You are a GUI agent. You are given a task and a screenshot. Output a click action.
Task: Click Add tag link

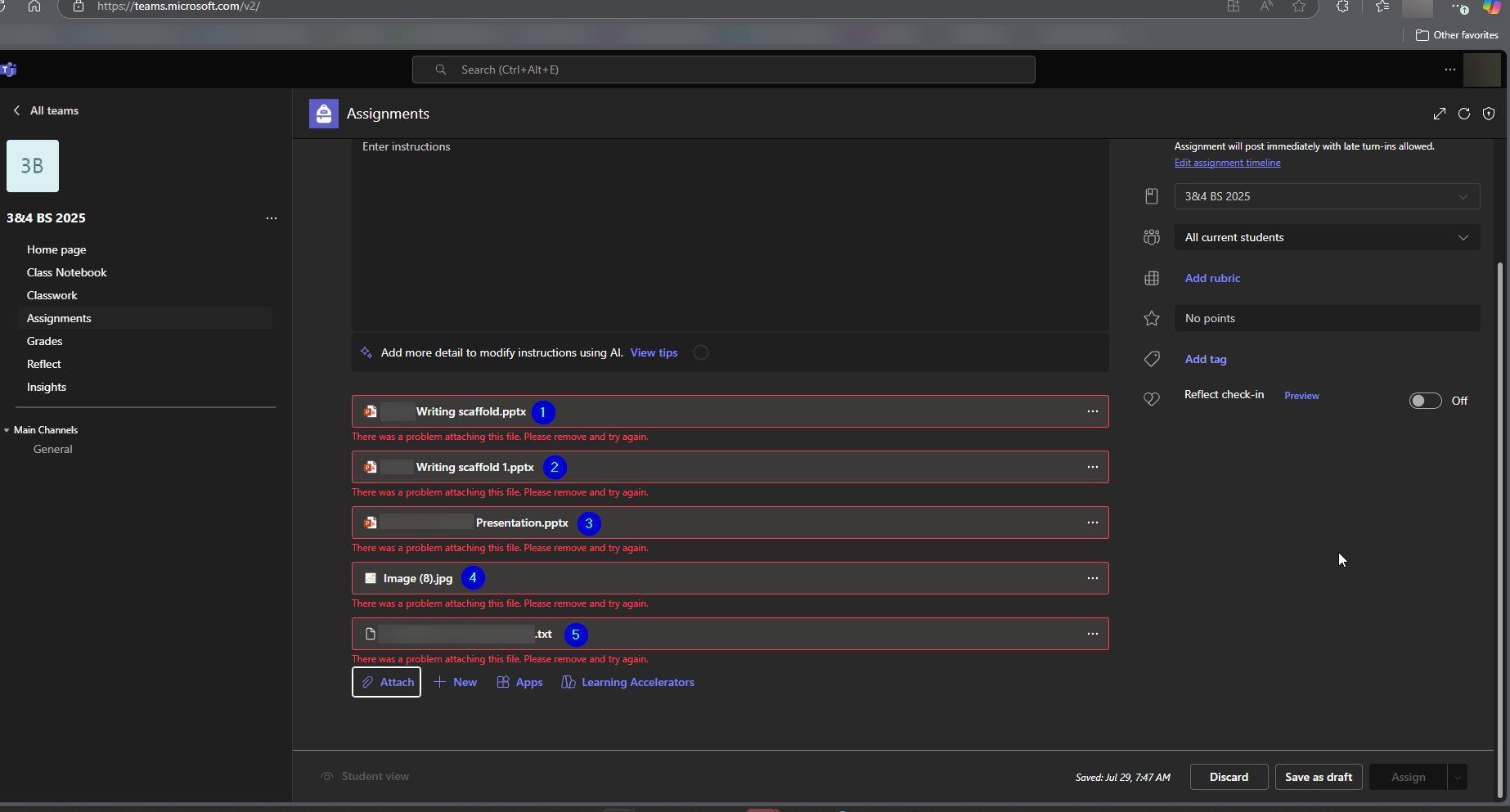[1206, 359]
